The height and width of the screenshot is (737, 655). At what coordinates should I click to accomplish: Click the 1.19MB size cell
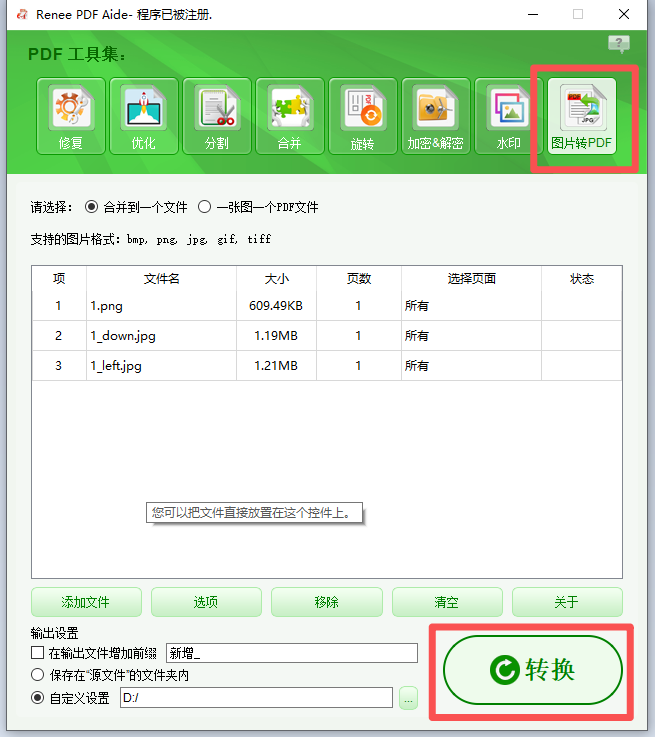pyautogui.click(x=276, y=336)
